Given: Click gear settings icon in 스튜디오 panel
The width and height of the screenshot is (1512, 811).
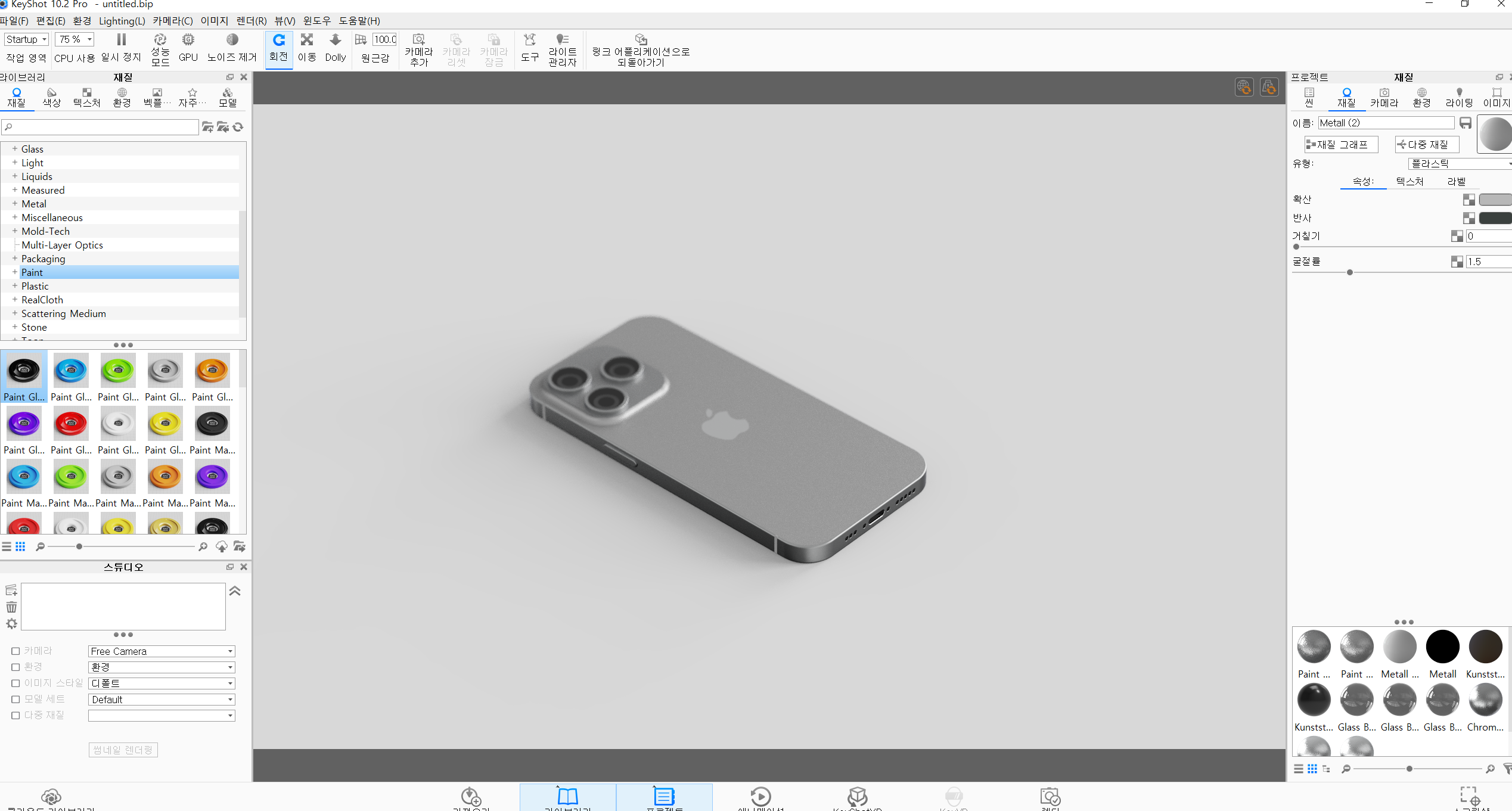Looking at the screenshot, I should point(11,624).
